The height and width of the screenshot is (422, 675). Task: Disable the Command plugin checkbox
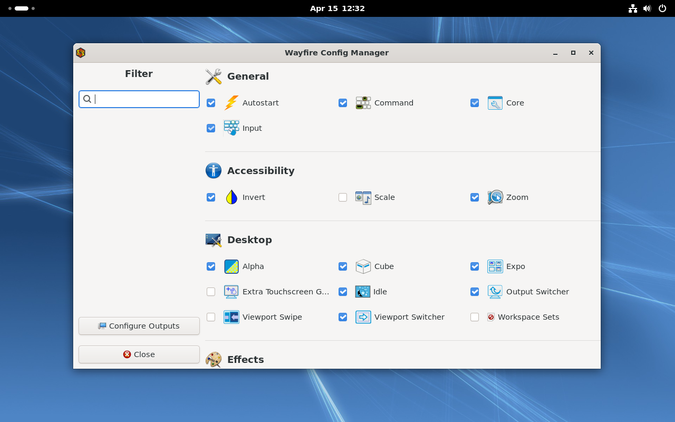pos(343,103)
